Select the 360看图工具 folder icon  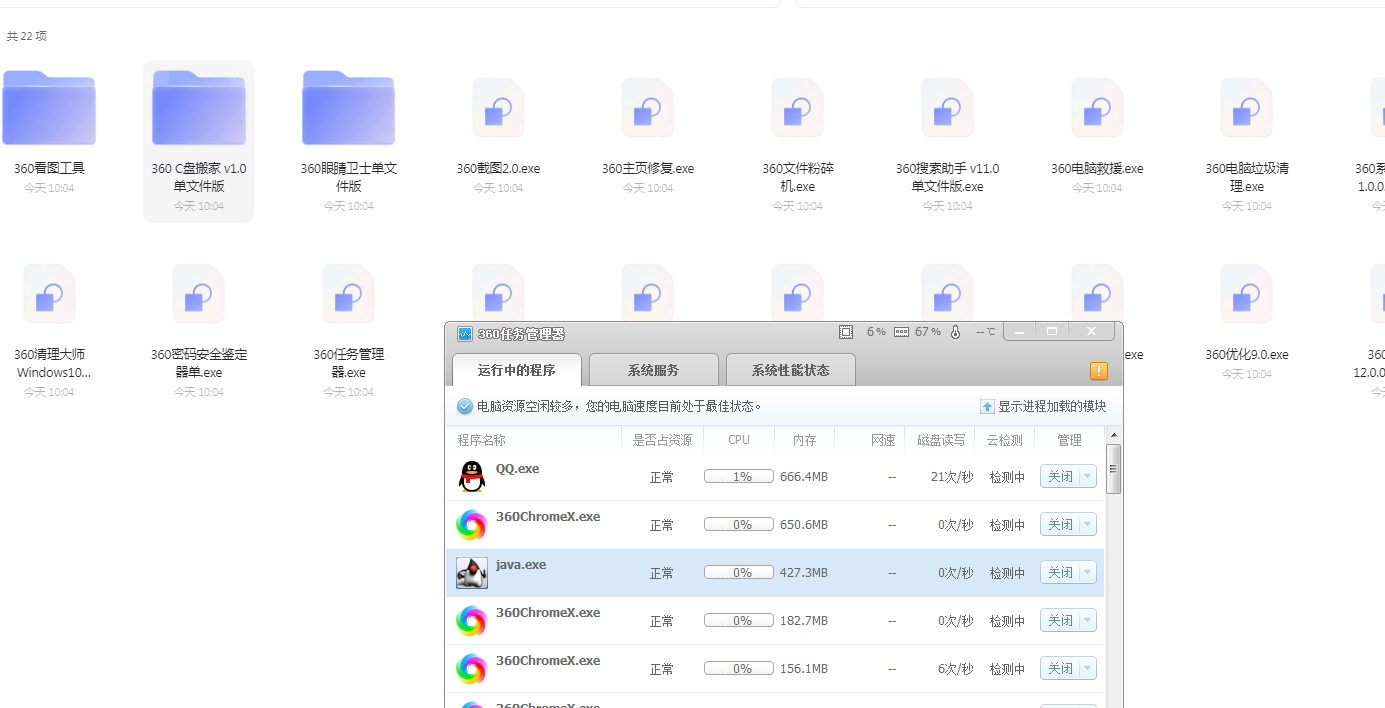(49, 107)
